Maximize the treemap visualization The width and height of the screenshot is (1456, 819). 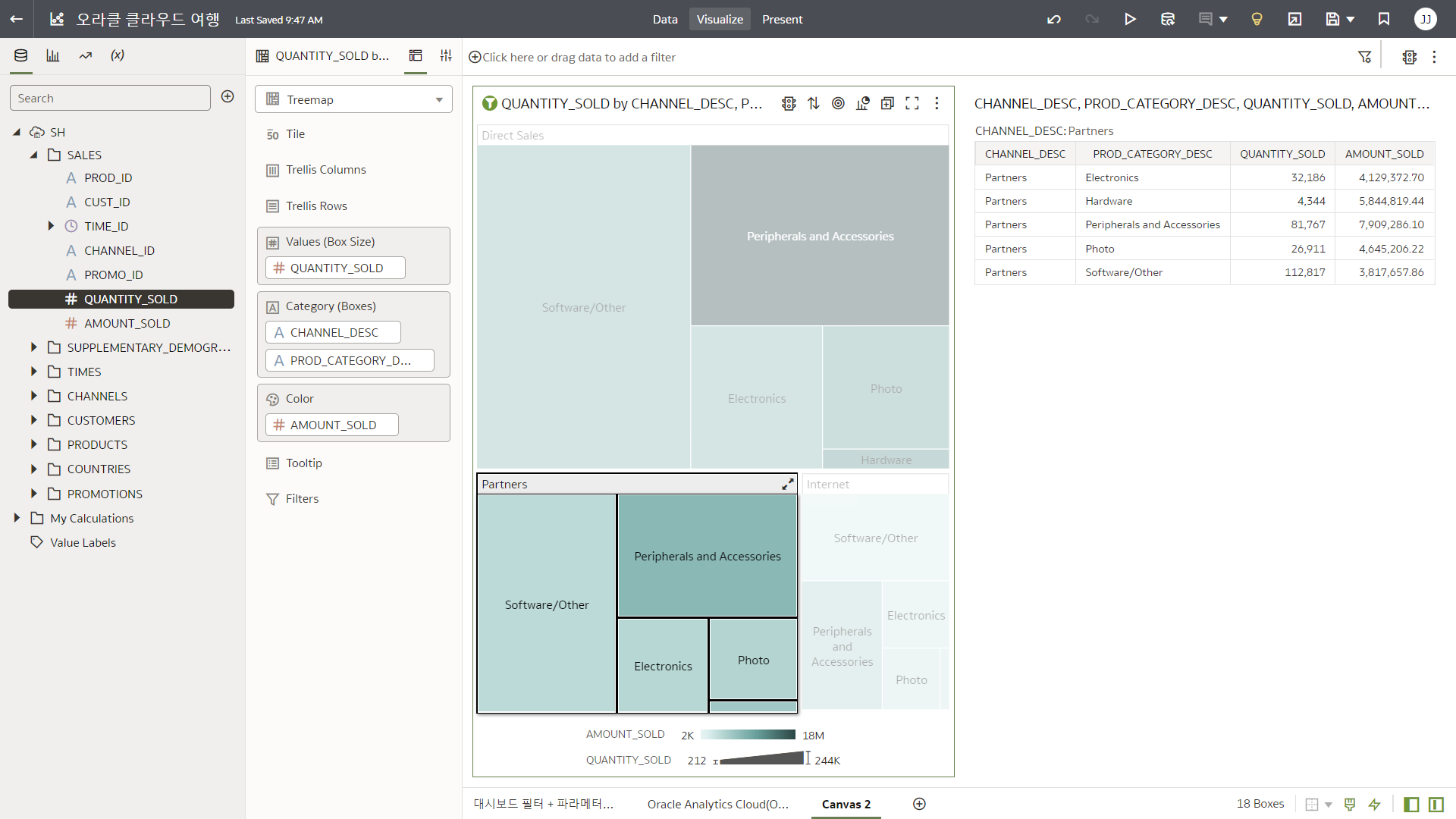tap(912, 103)
